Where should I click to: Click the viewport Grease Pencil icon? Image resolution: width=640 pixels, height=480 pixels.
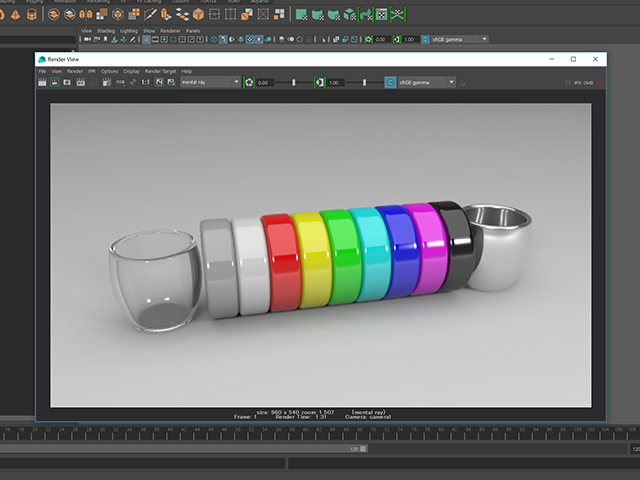[x=132, y=39]
